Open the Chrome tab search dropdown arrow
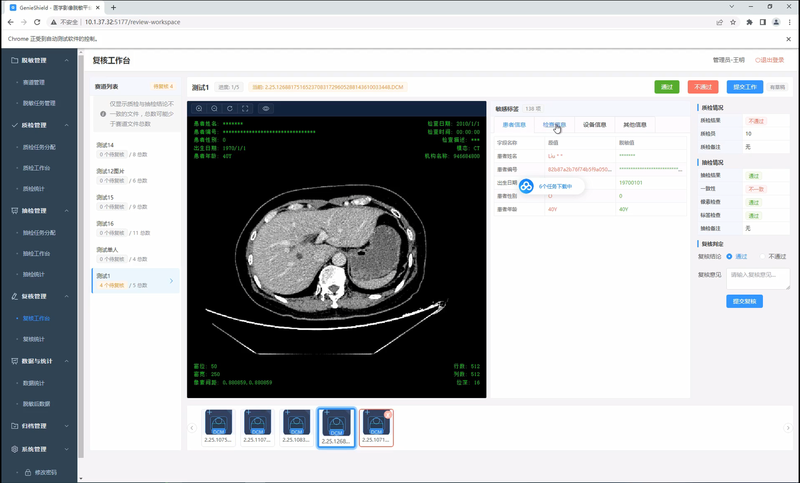 pyautogui.click(x=732, y=7)
